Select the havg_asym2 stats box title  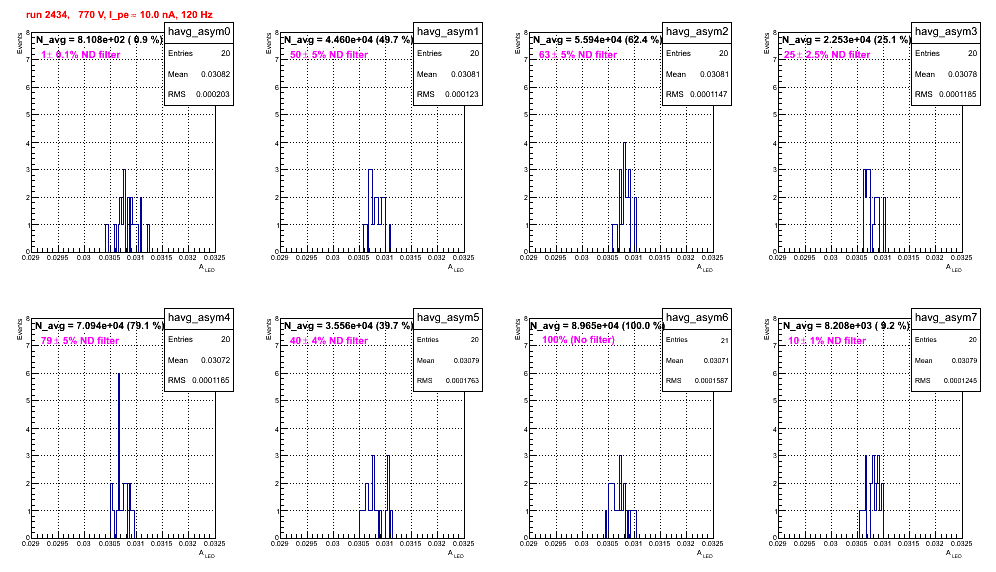(697, 32)
